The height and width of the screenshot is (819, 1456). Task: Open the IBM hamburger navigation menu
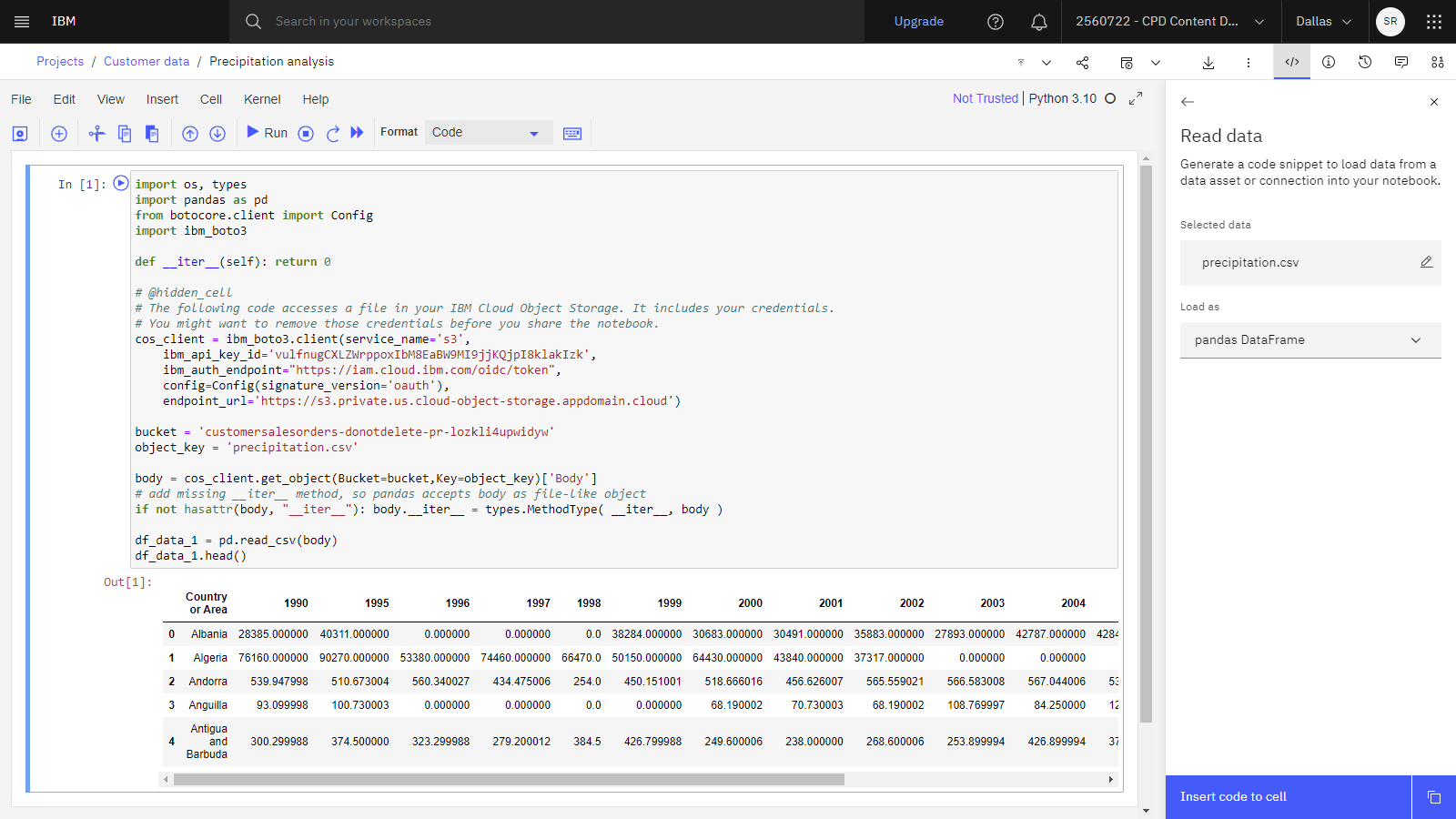22,21
